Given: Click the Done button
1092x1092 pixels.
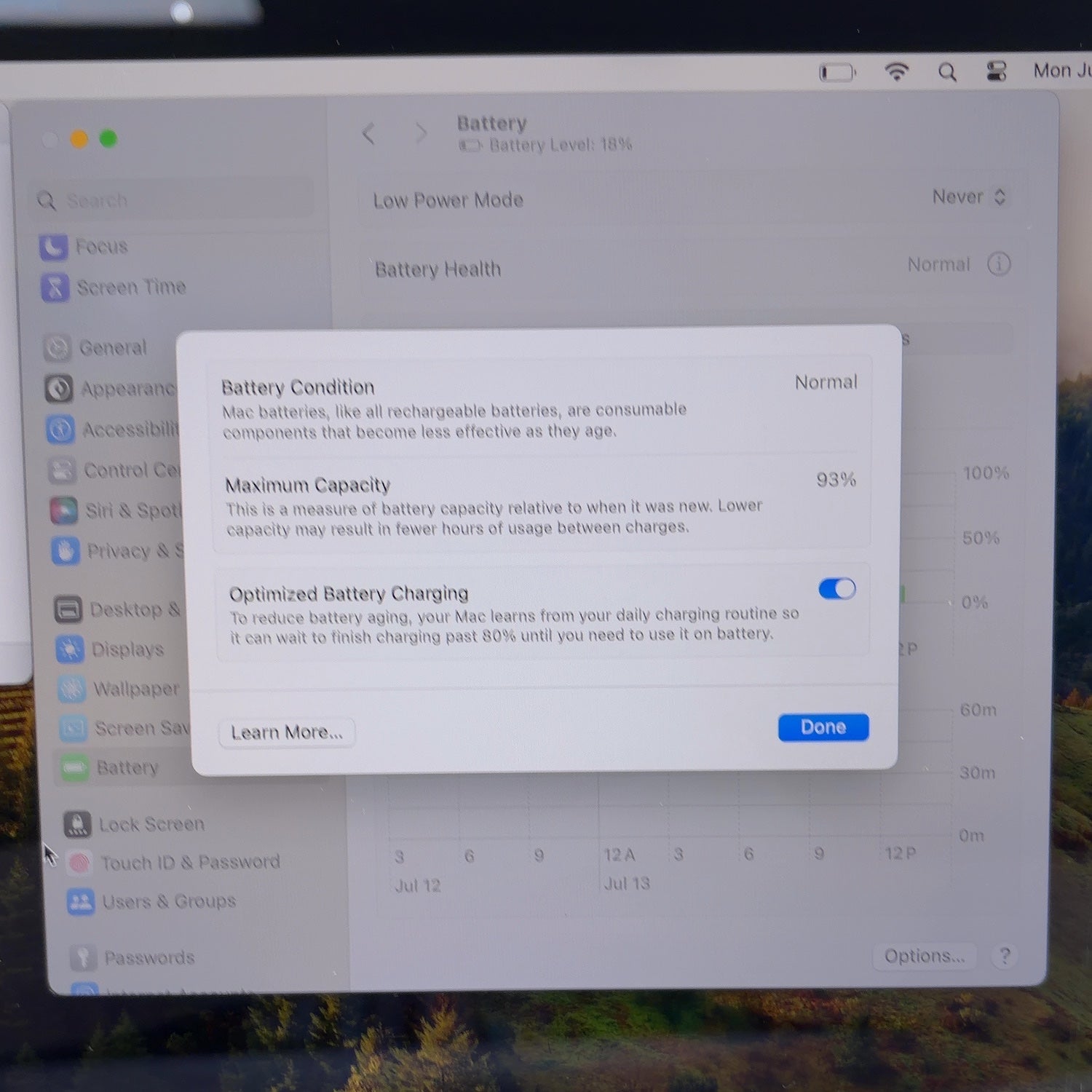Looking at the screenshot, I should click(x=823, y=727).
